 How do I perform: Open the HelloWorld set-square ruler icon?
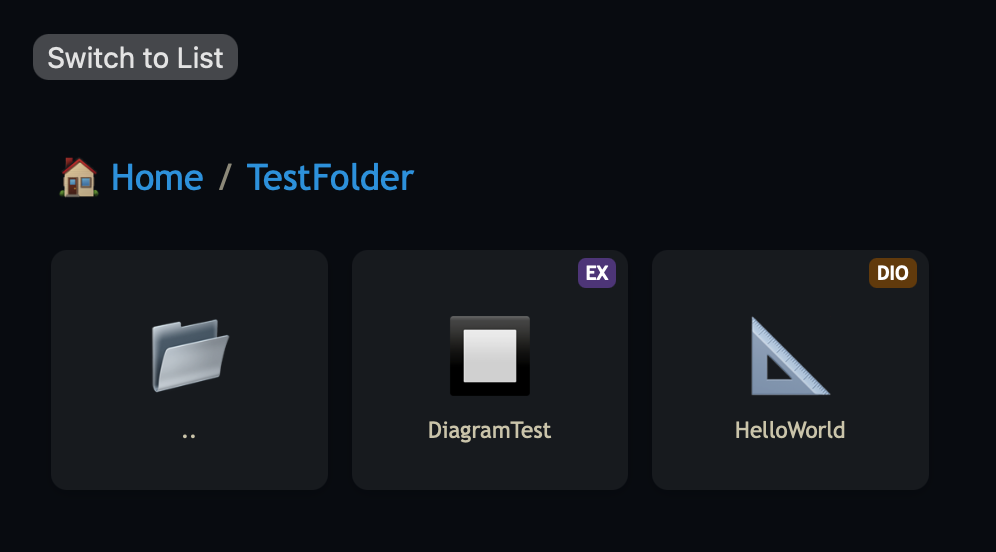tap(790, 355)
